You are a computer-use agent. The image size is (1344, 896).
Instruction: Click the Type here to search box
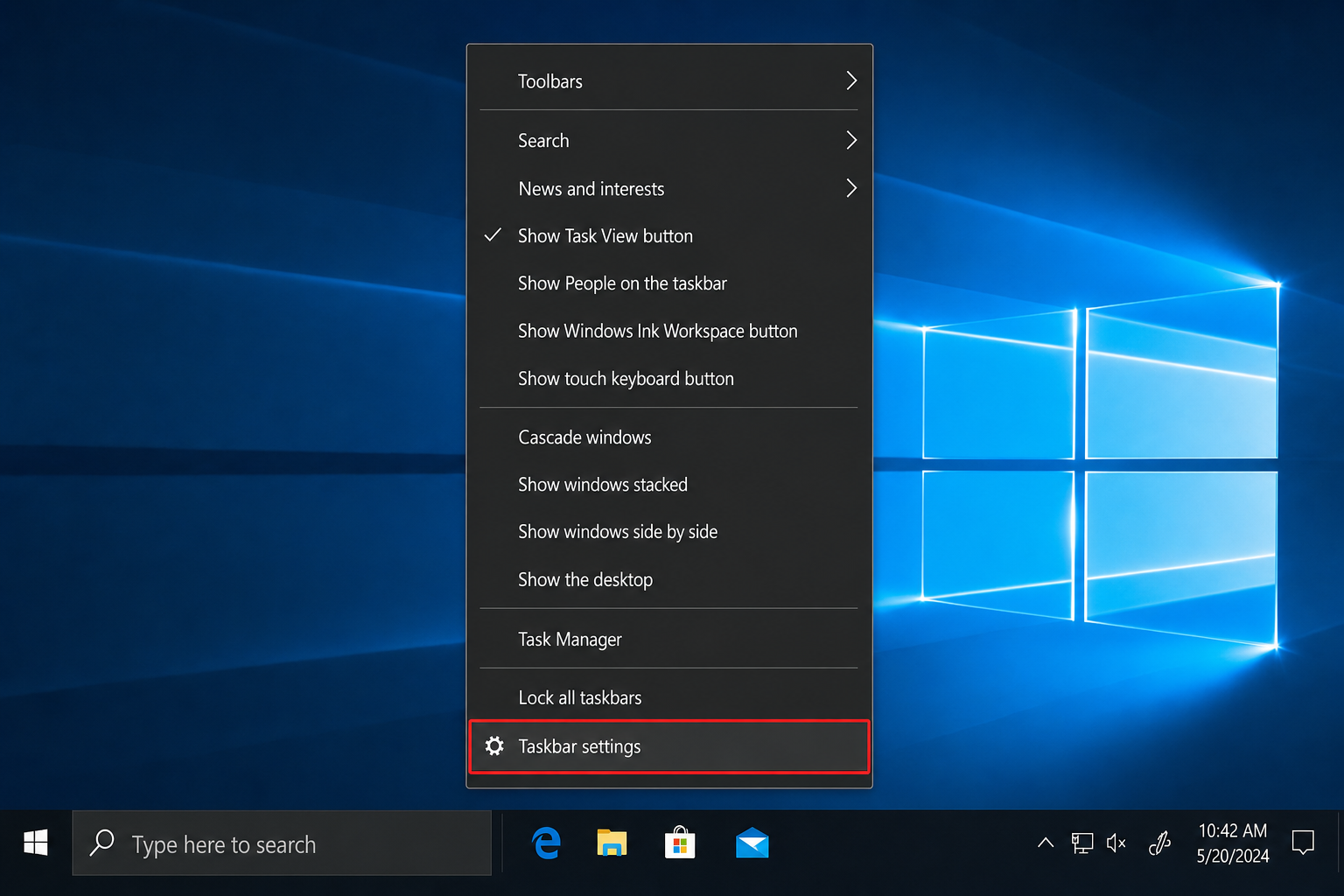(282, 843)
